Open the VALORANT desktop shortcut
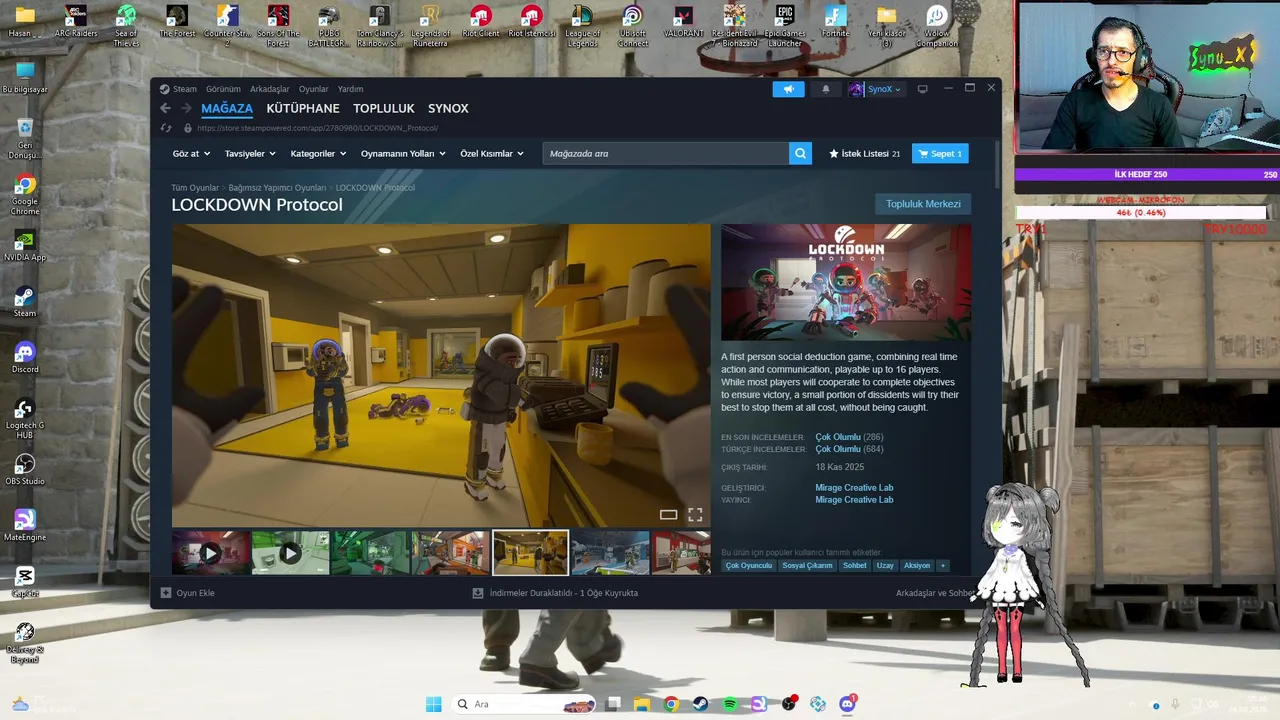Screen dimensions: 1280x720 pos(683,21)
